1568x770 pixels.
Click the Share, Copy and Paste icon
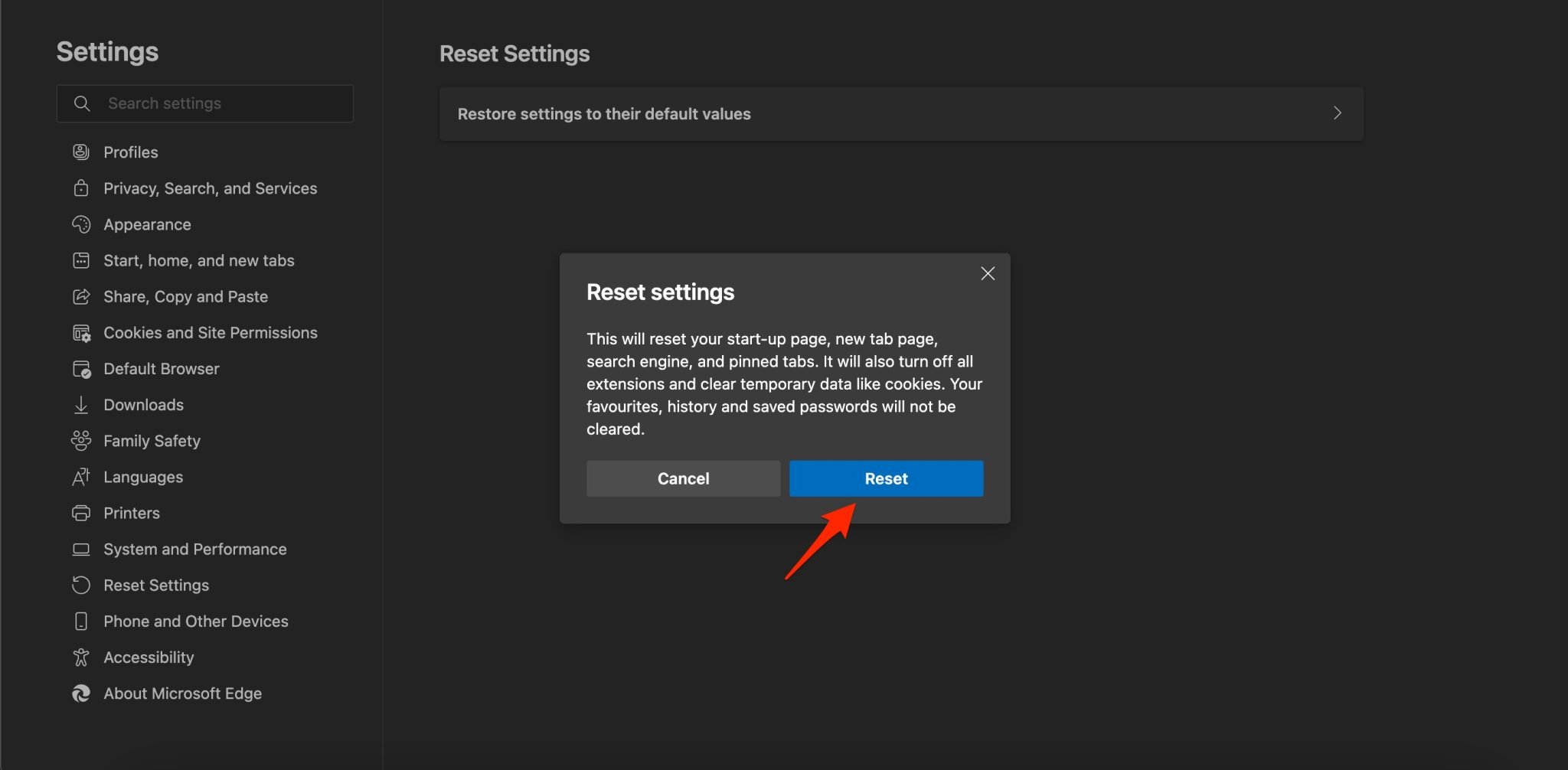pos(81,296)
